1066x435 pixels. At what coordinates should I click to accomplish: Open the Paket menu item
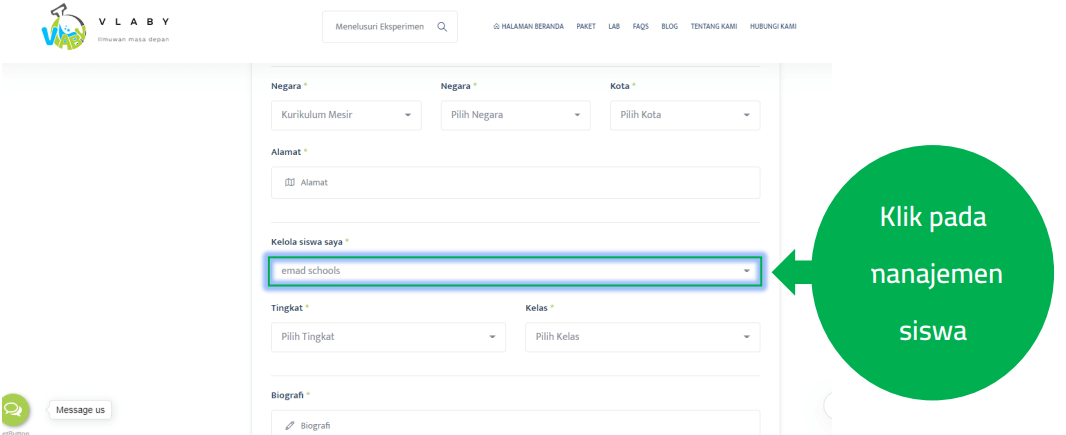(x=586, y=27)
